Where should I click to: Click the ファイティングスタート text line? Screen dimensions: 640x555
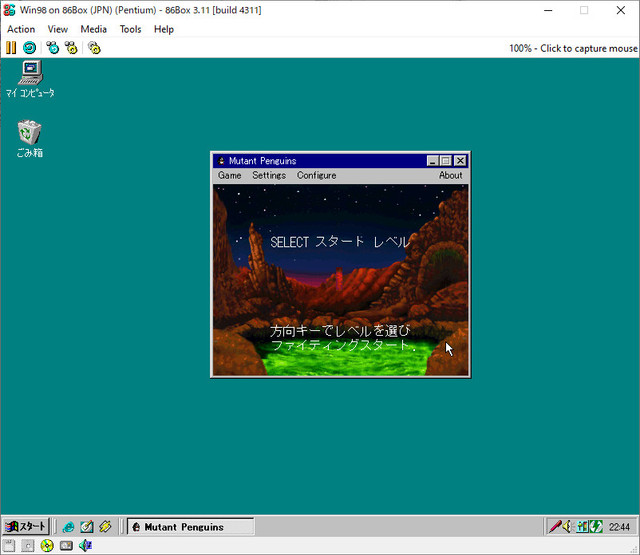point(343,345)
